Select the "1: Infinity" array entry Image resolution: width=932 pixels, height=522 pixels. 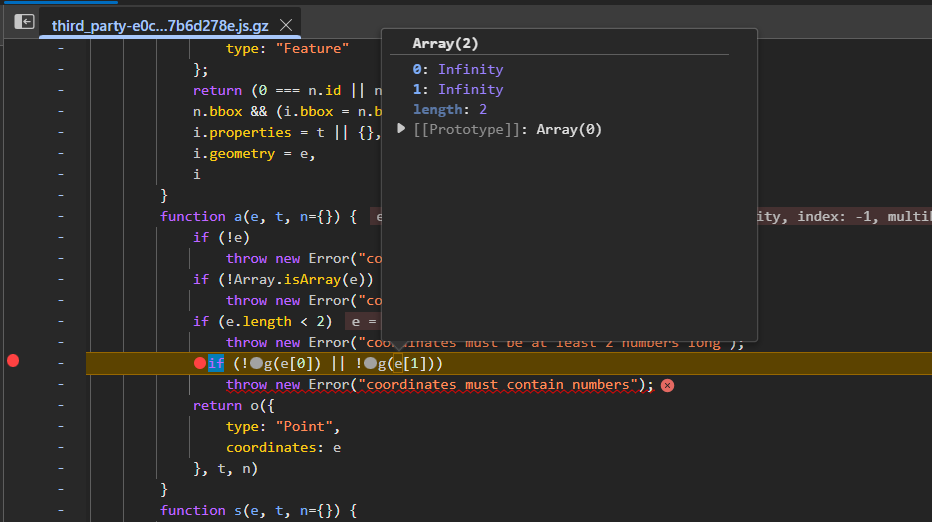[458, 89]
